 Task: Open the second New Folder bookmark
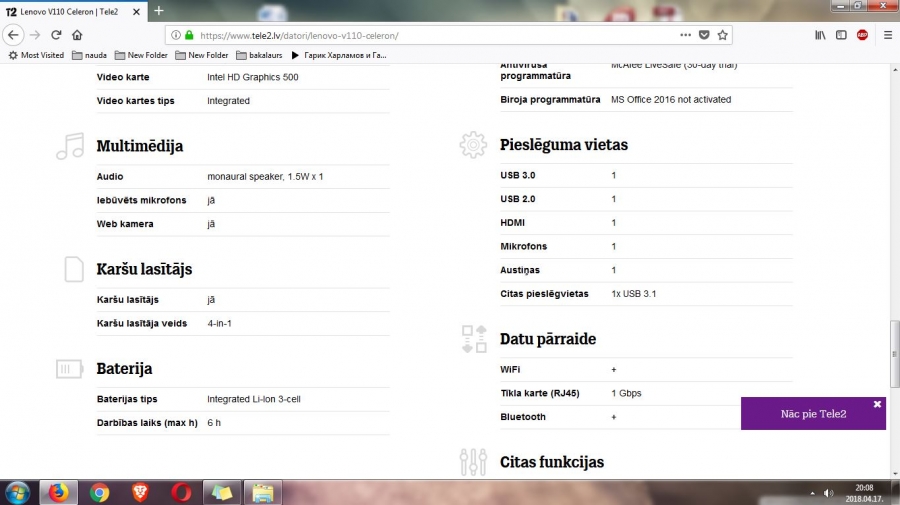click(202, 55)
